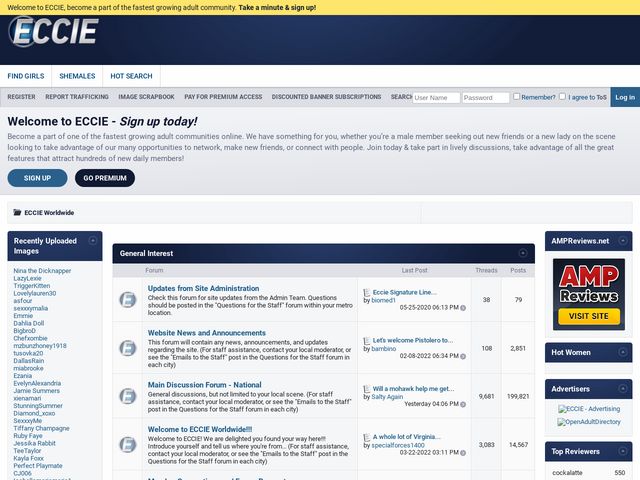Open last post icon for Eccie Signature Line
Image resolution: width=640 pixels, height=480 pixels.
(367, 292)
